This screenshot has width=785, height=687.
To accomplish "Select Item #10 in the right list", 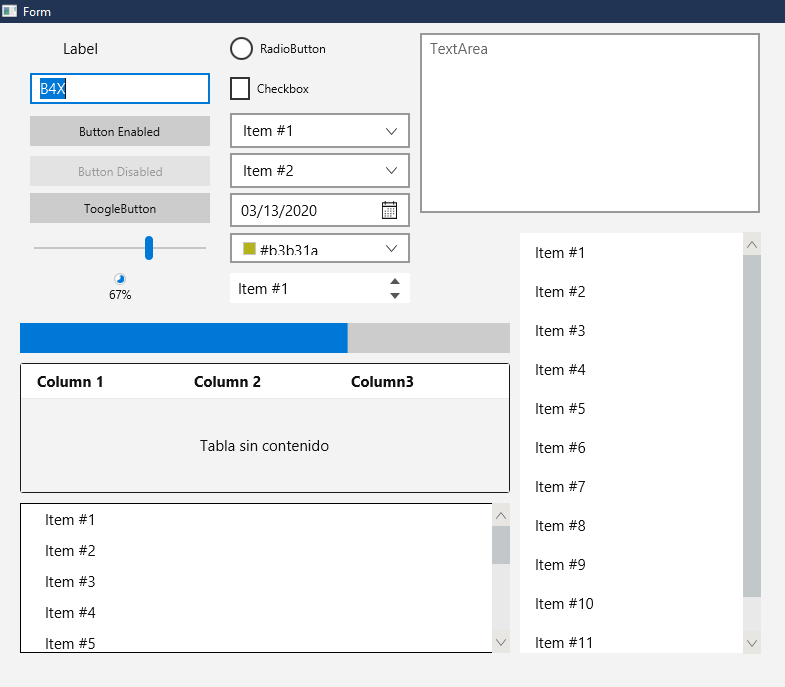I will coord(631,604).
